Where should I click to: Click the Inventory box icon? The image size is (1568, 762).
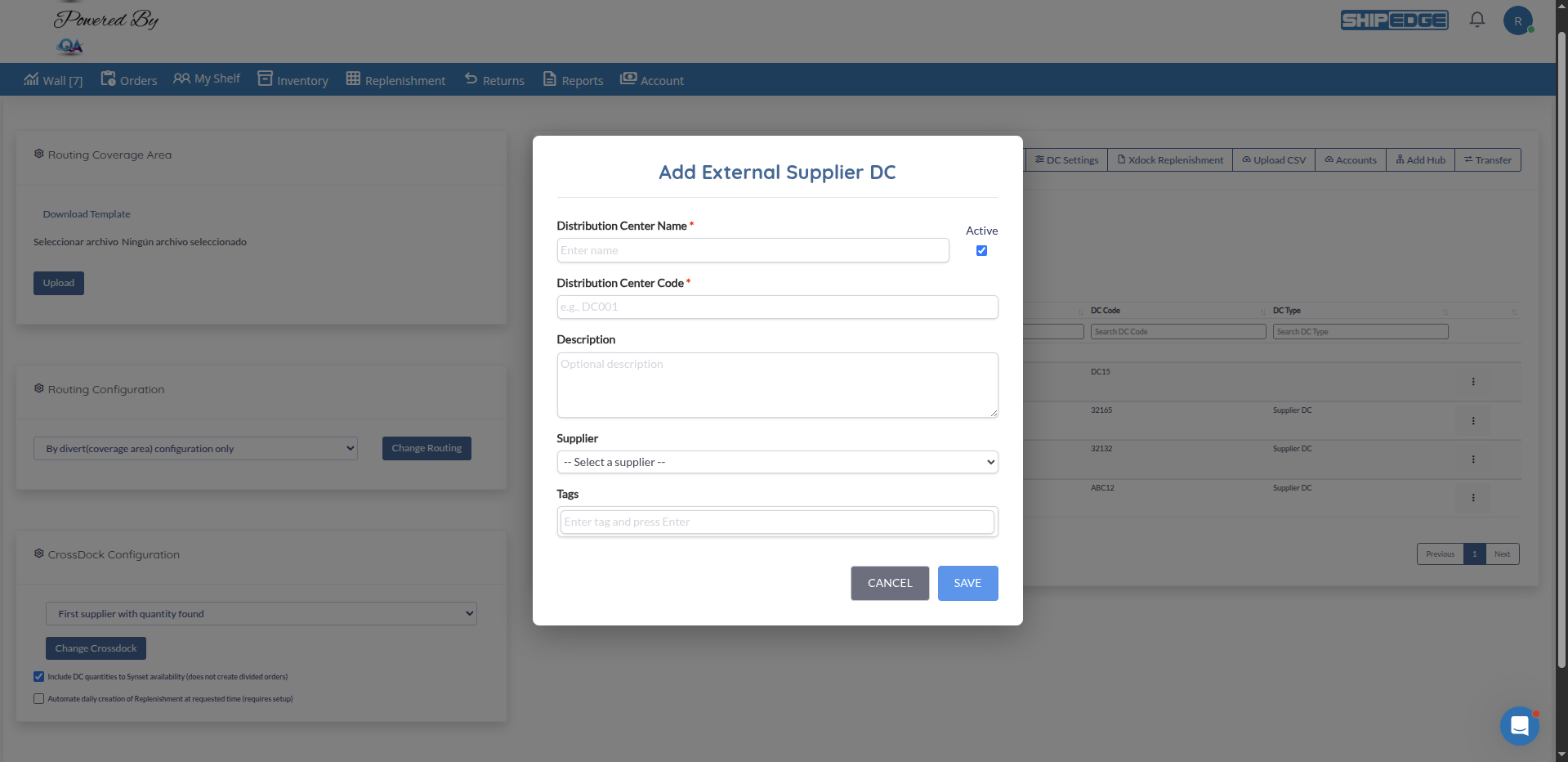(x=265, y=78)
